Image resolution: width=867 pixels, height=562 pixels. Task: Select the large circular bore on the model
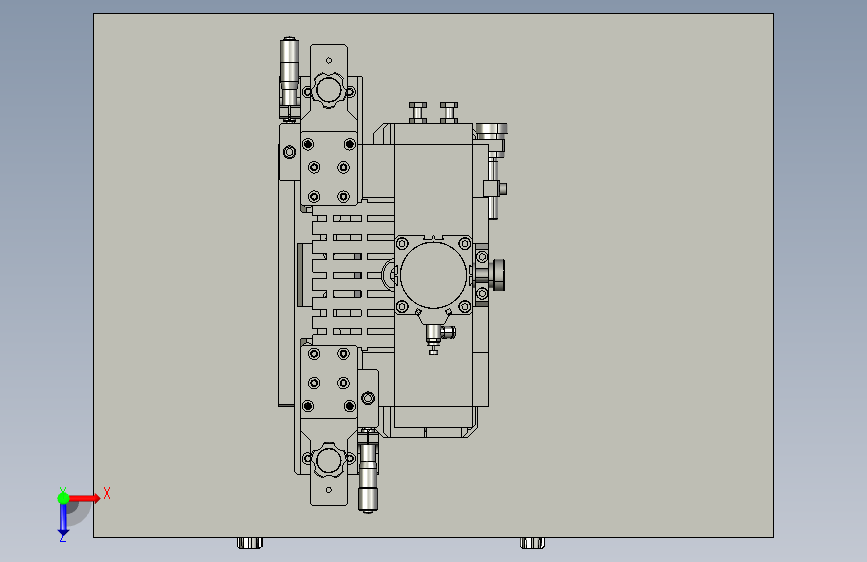[x=434, y=275]
